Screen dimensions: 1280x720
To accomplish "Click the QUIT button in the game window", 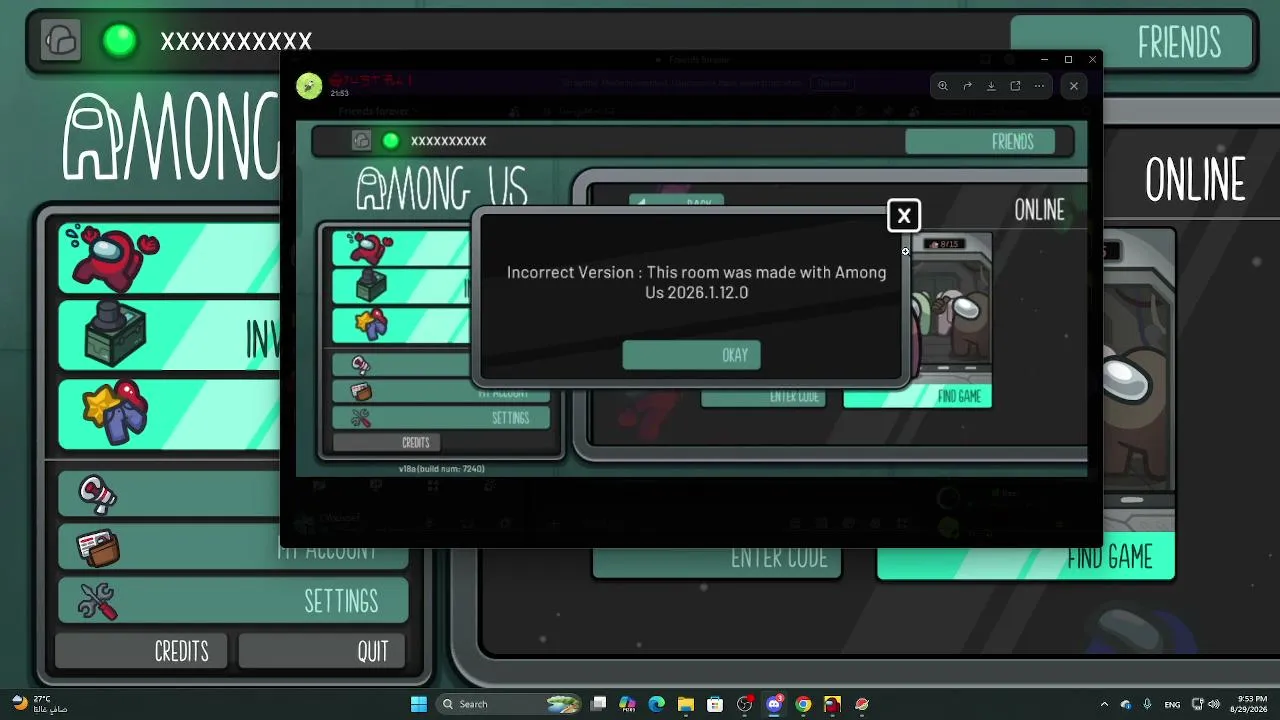I will (321, 651).
